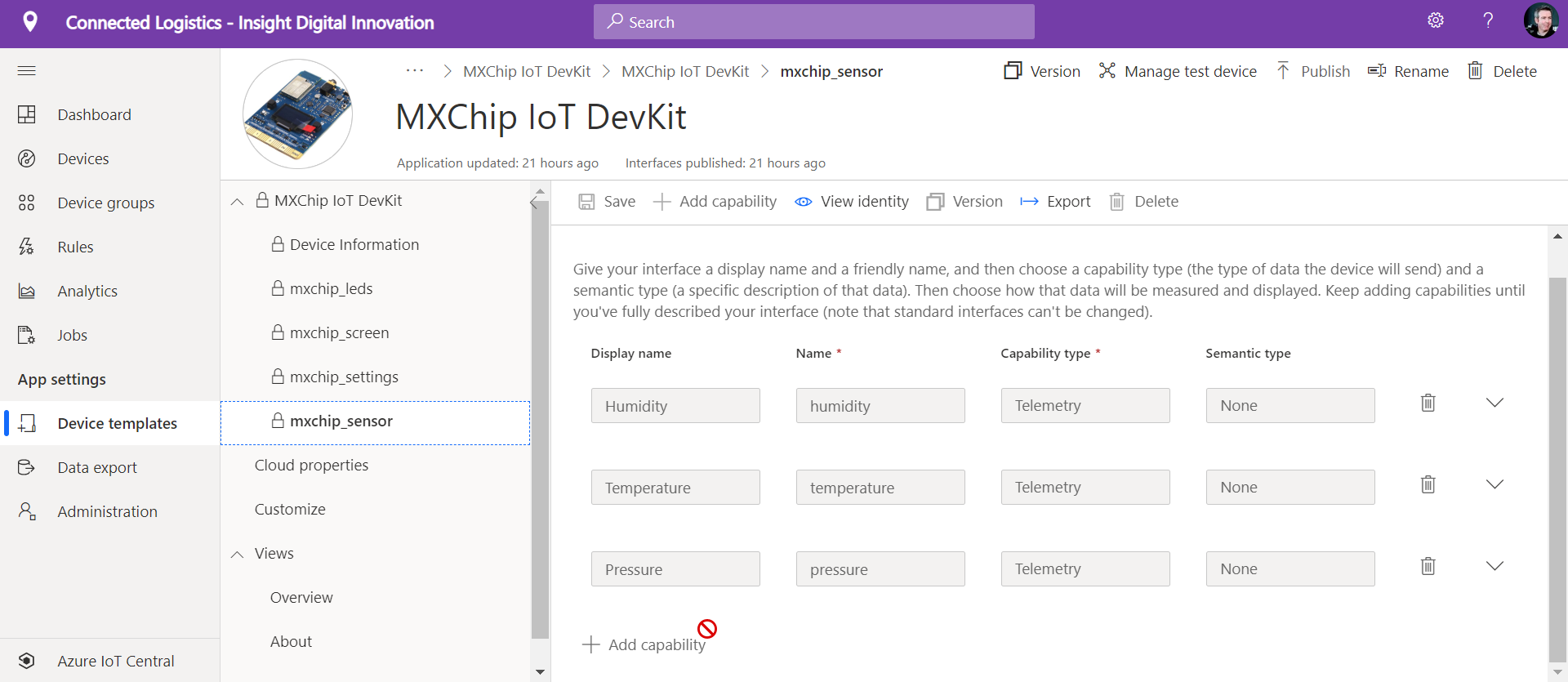Open Capability type dropdown for Temperature
The image size is (1568, 682).
[x=1085, y=488]
